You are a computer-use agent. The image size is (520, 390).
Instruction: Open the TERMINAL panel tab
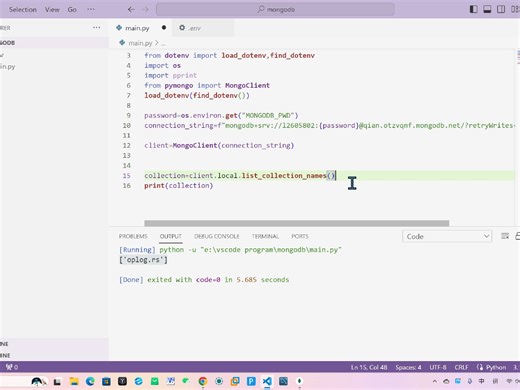pyautogui.click(x=265, y=236)
